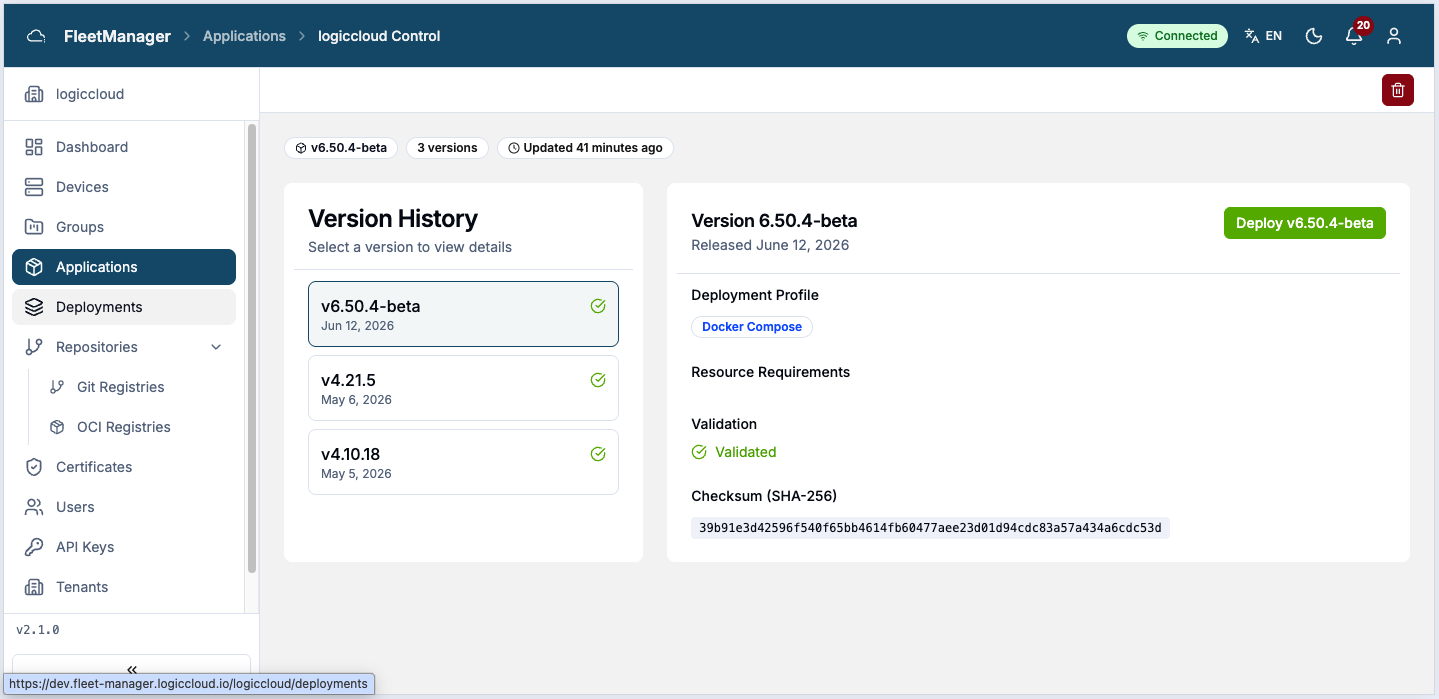1439x699 pixels.
Task: Click the Groups folder icon
Action: point(34,227)
